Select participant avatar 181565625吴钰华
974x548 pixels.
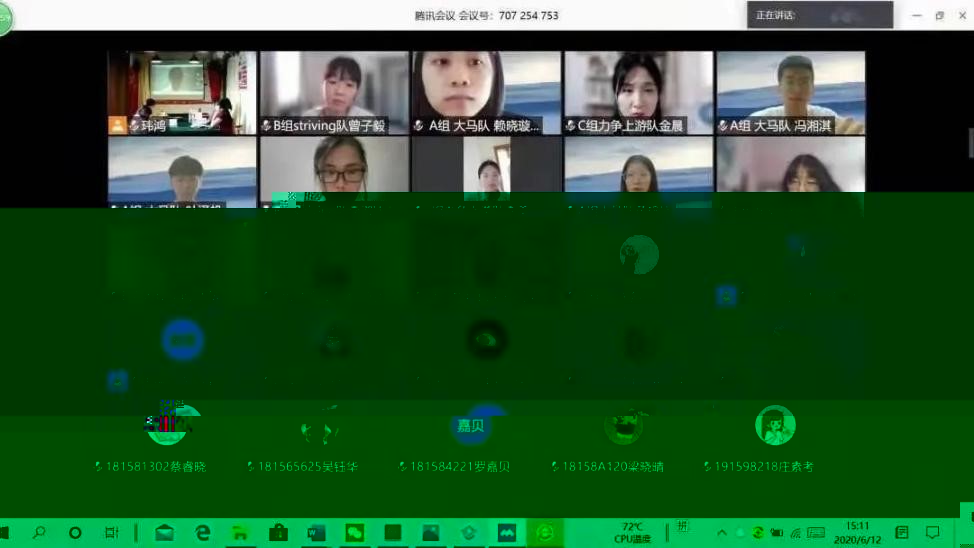[319, 427]
